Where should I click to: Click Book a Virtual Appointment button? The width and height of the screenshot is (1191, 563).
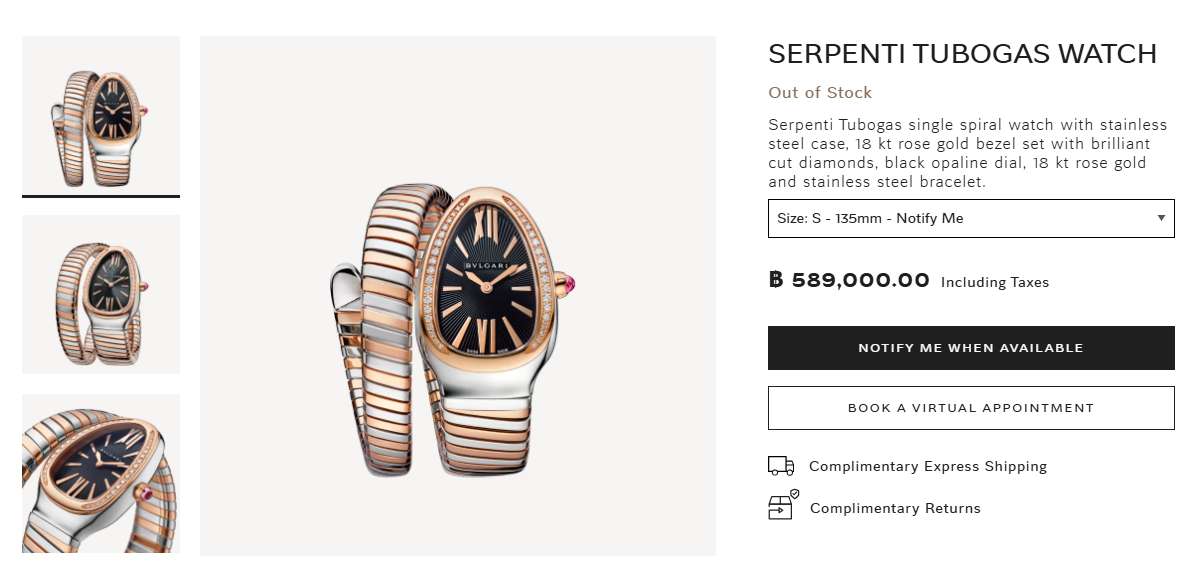coord(970,408)
